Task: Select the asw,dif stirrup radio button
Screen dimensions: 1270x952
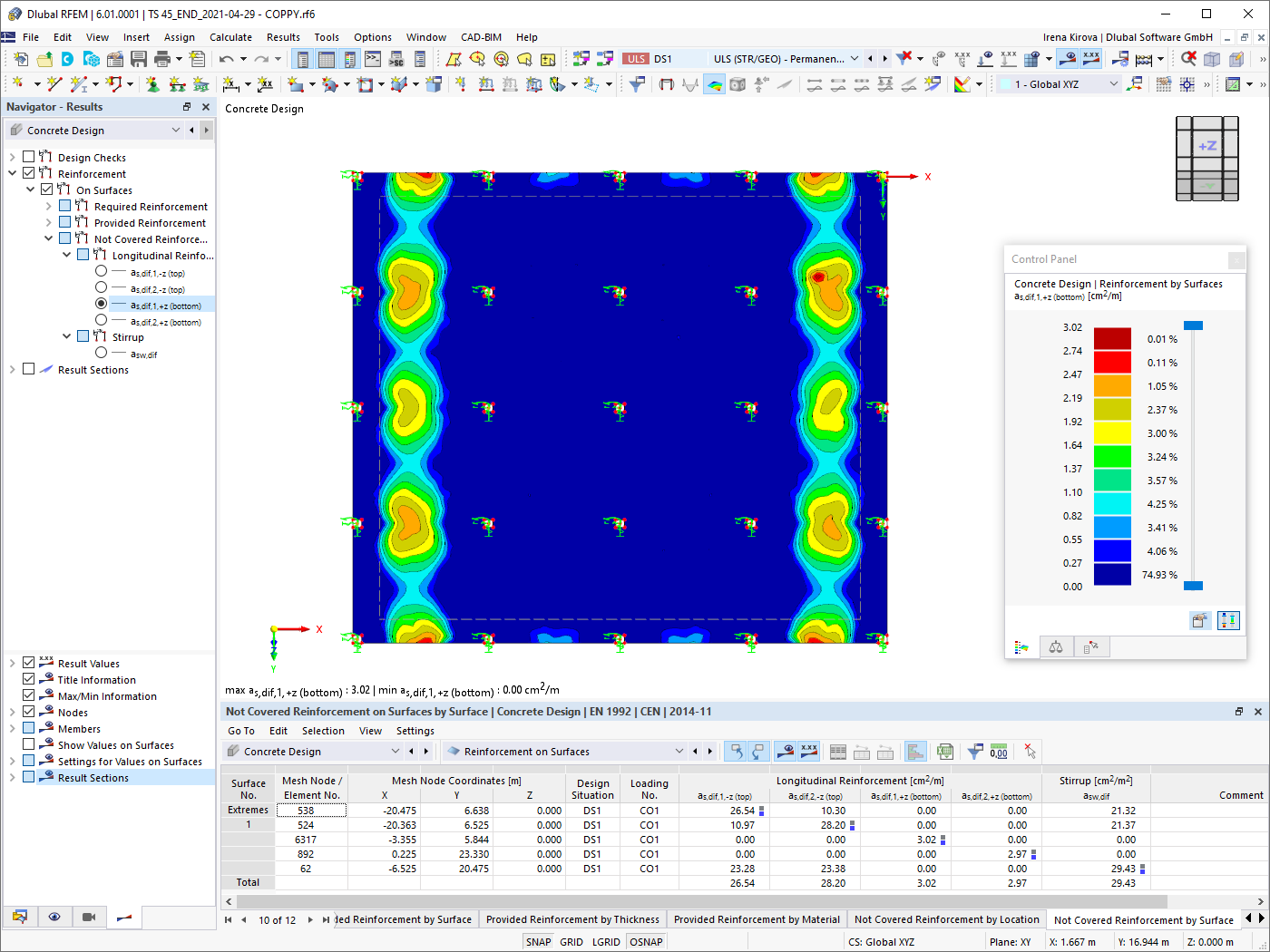Action: tap(101, 353)
